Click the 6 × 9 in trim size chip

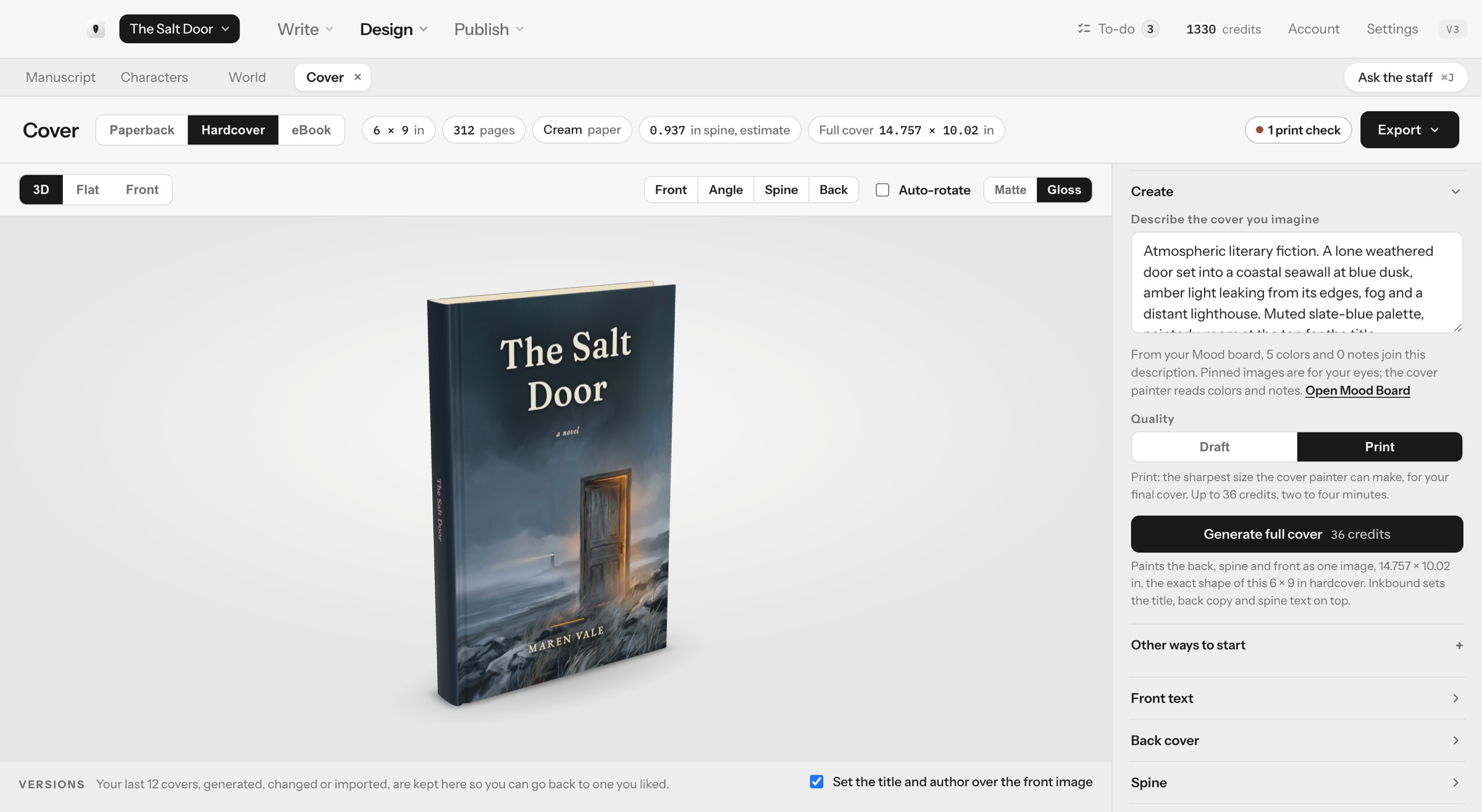[x=398, y=130]
